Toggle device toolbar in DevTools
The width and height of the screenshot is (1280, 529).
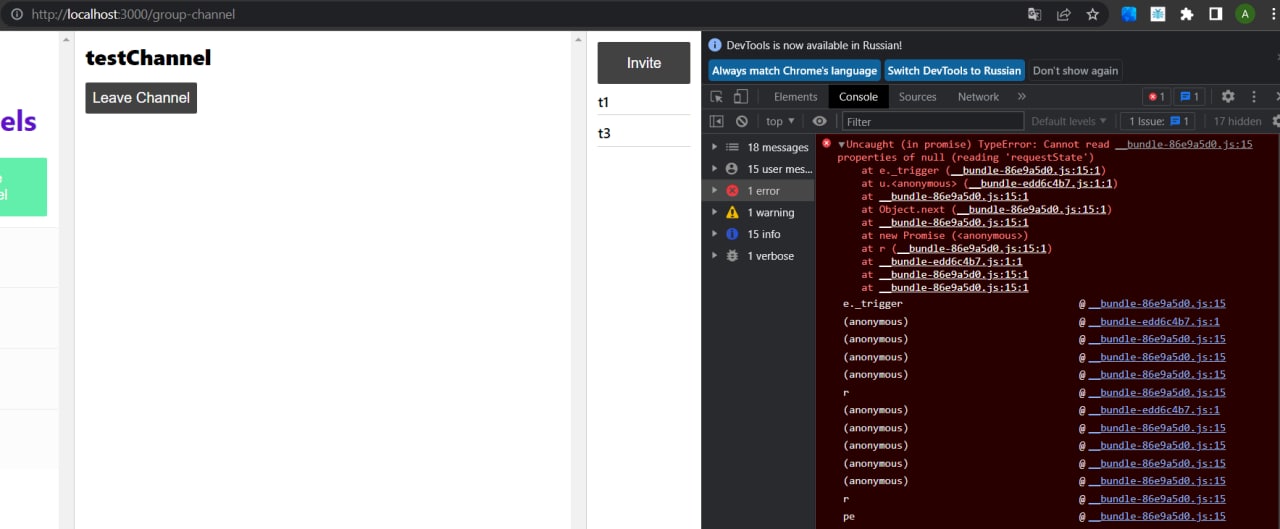(x=741, y=97)
